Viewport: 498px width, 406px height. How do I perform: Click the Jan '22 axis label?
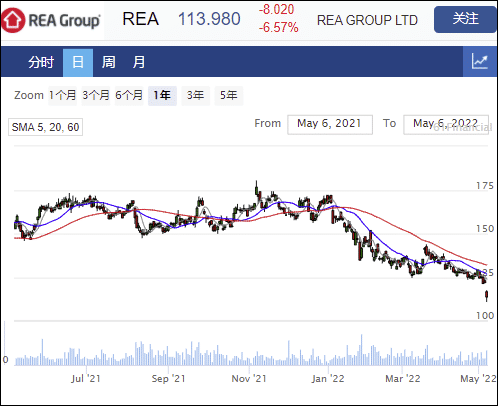coord(328,379)
